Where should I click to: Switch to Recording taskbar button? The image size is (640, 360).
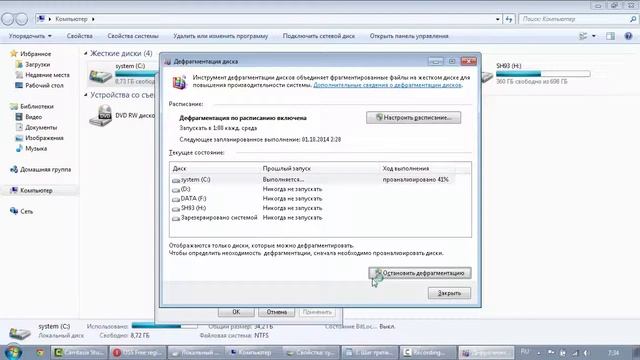pos(428,352)
